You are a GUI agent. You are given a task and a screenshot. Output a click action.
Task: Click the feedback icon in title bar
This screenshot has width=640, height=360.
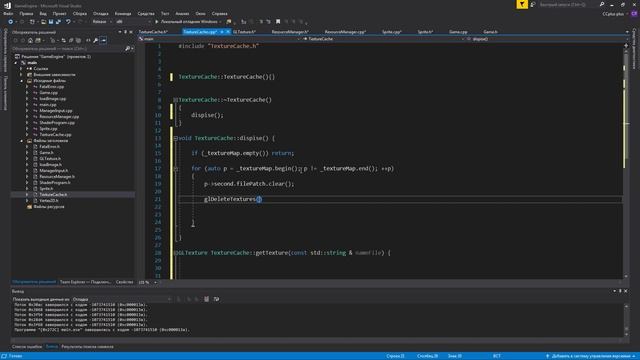[x=533, y=4]
